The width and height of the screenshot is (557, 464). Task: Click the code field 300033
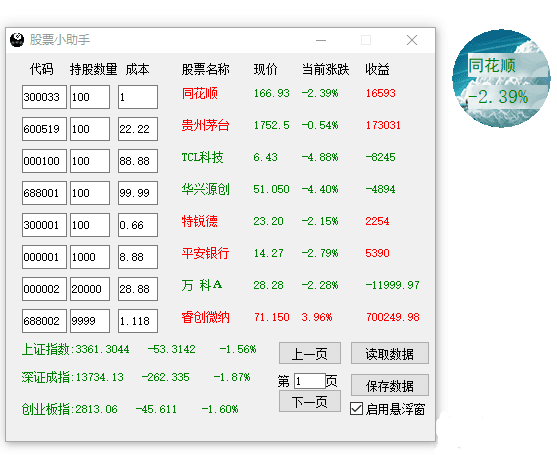44,97
